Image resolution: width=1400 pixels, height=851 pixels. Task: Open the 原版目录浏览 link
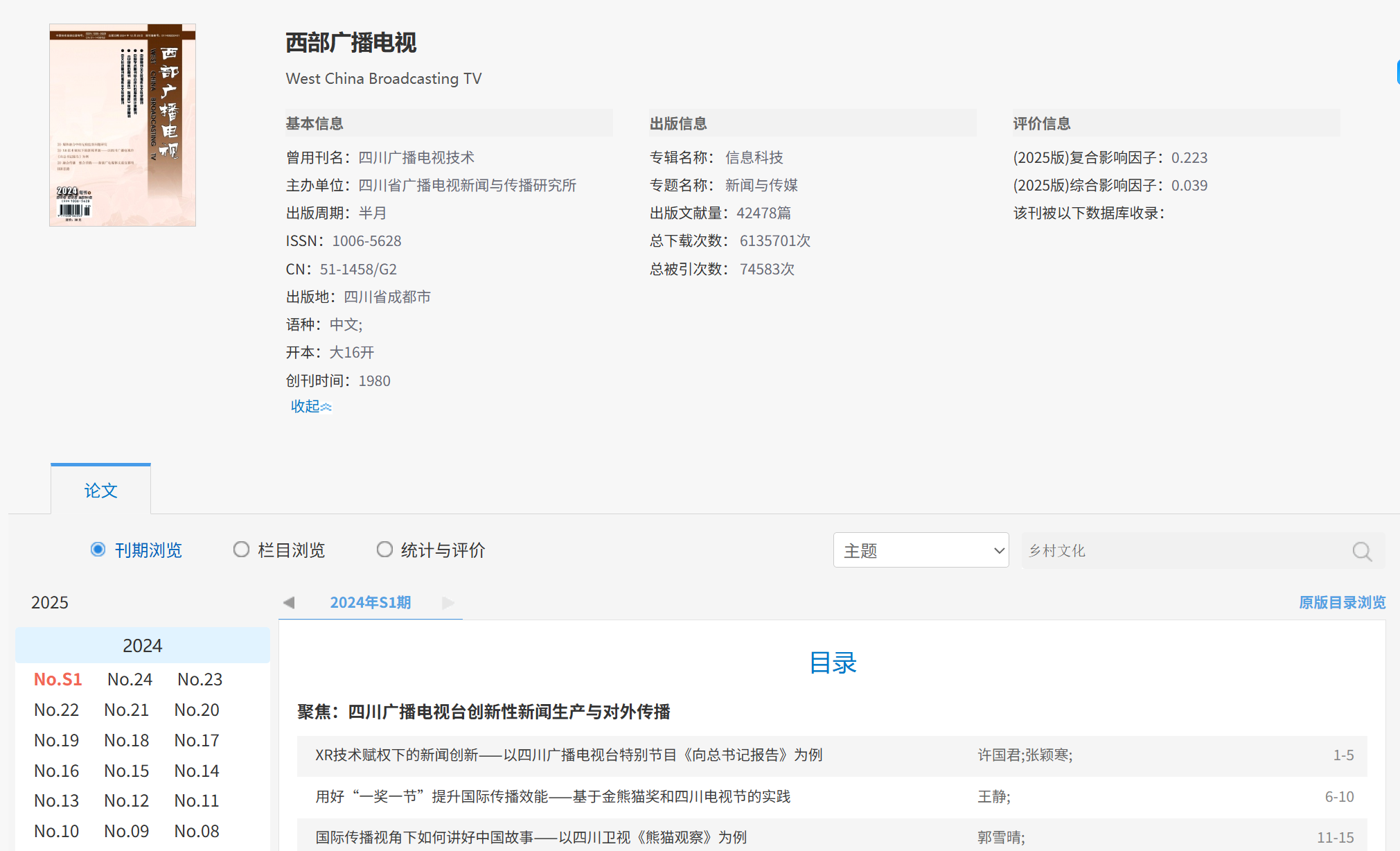coord(1342,602)
